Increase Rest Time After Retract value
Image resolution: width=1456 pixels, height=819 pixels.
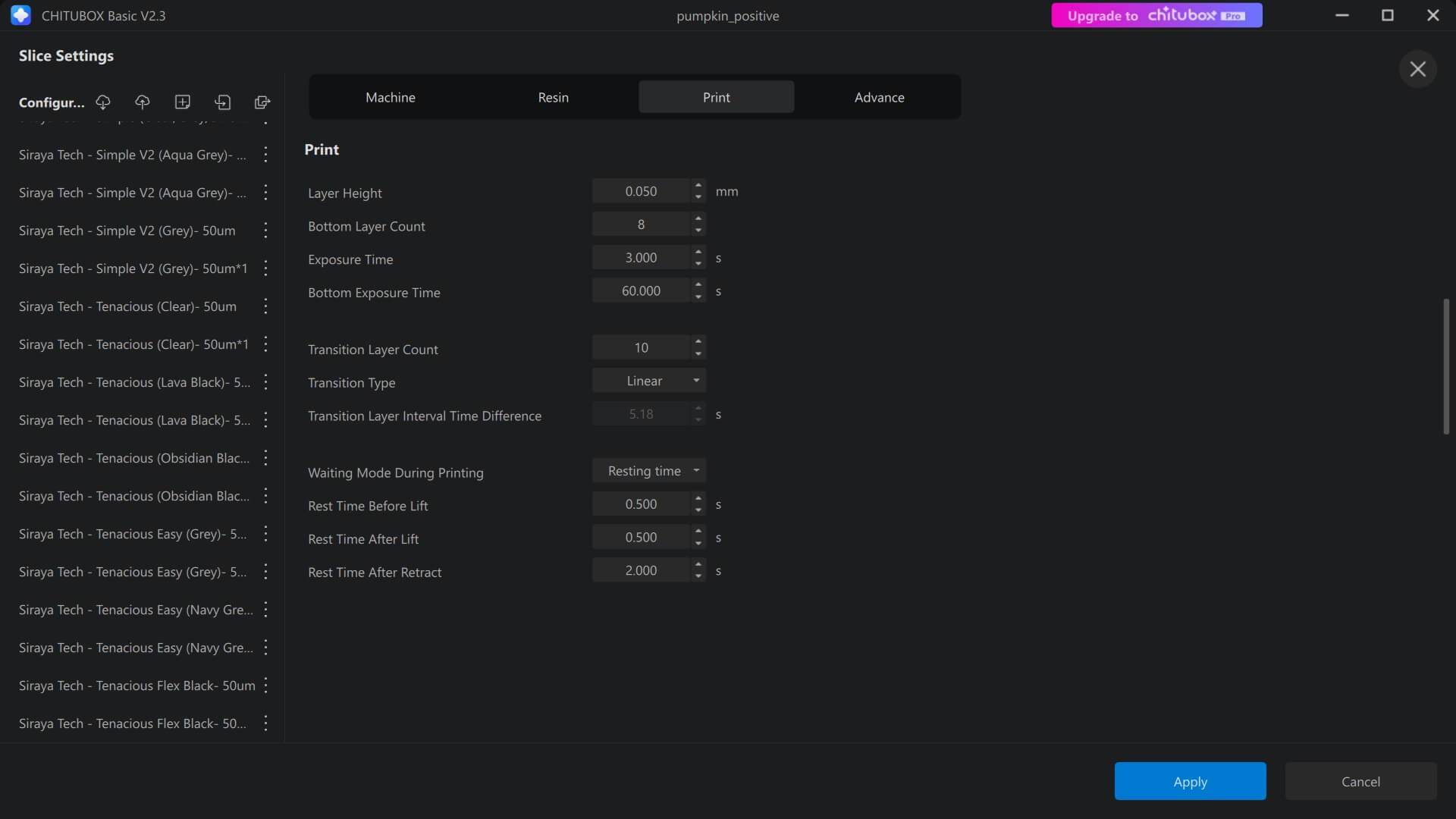698,564
